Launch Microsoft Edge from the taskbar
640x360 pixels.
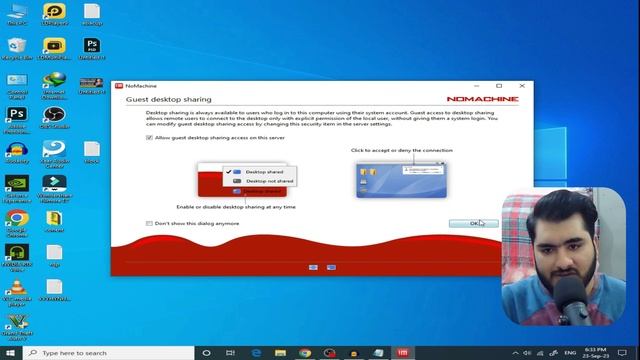click(256, 353)
